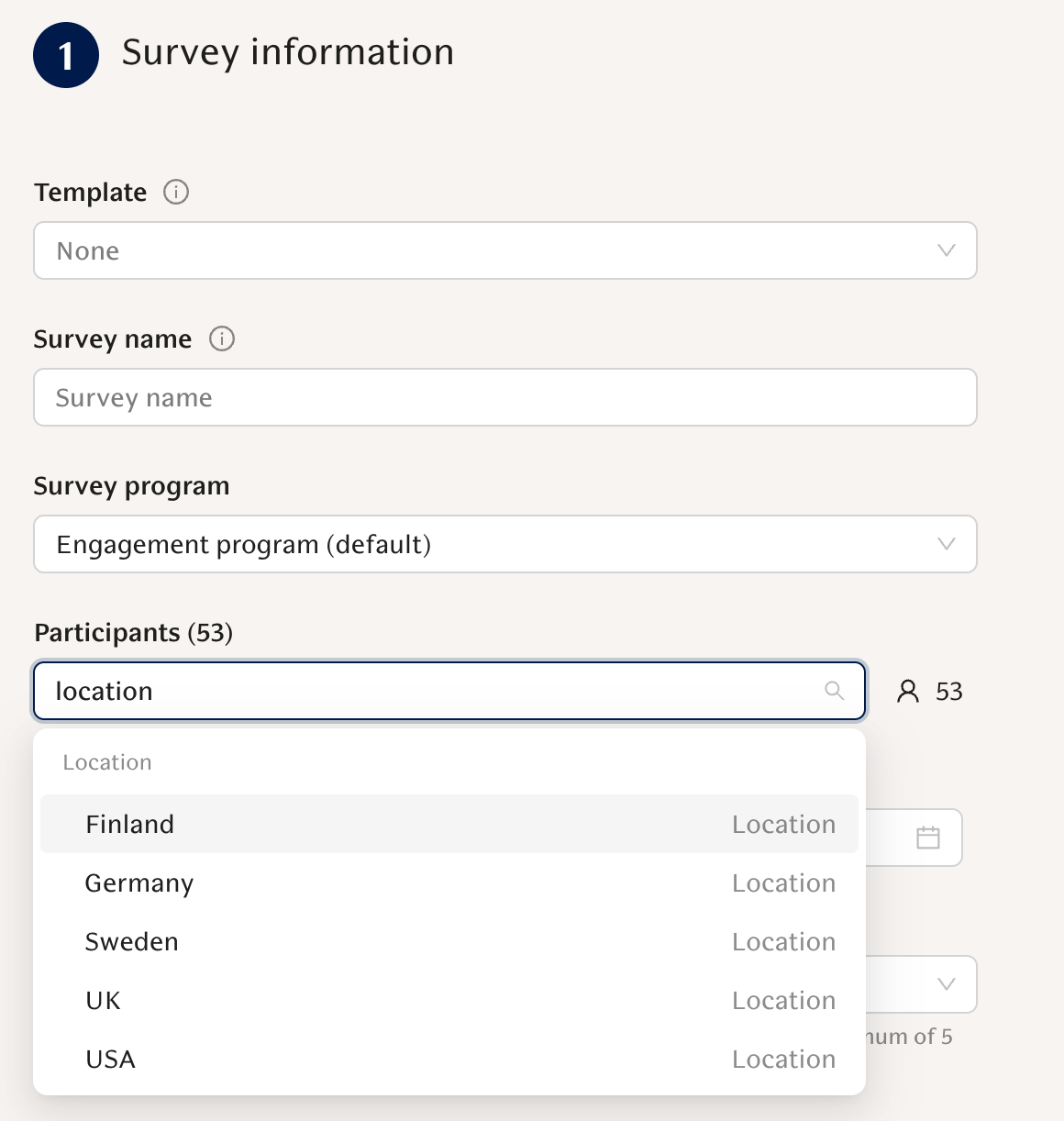Open the calendar date picker icon
The image size is (1064, 1121).
pos(928,838)
